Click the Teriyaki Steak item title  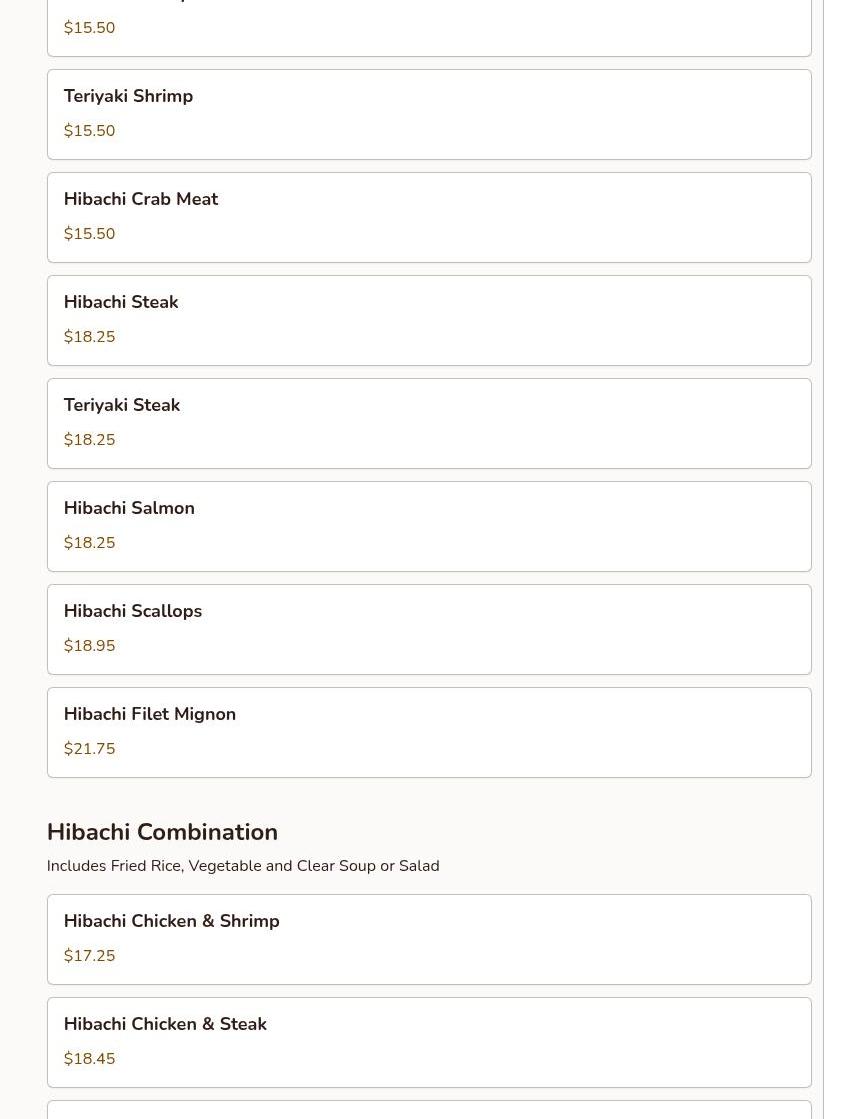tap(122, 406)
